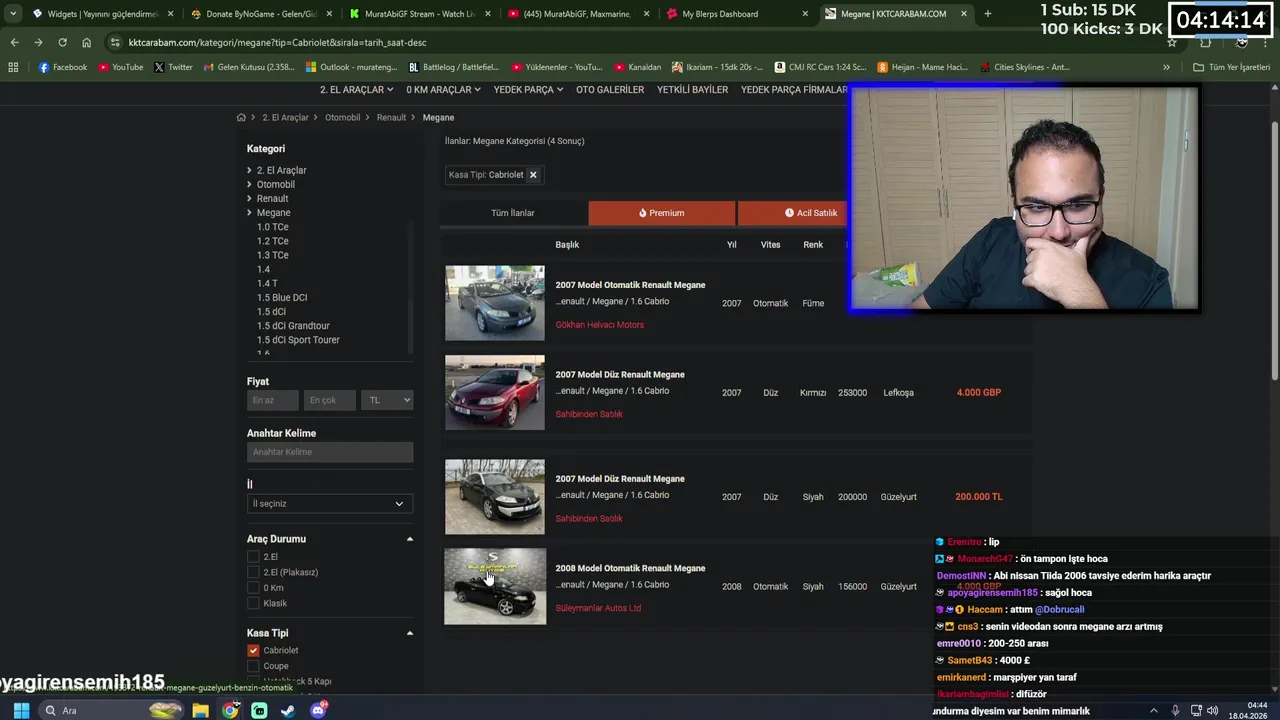Image resolution: width=1280 pixels, height=720 pixels.
Task: Open the Battlelog bookmark
Action: pyautogui.click(x=454, y=67)
